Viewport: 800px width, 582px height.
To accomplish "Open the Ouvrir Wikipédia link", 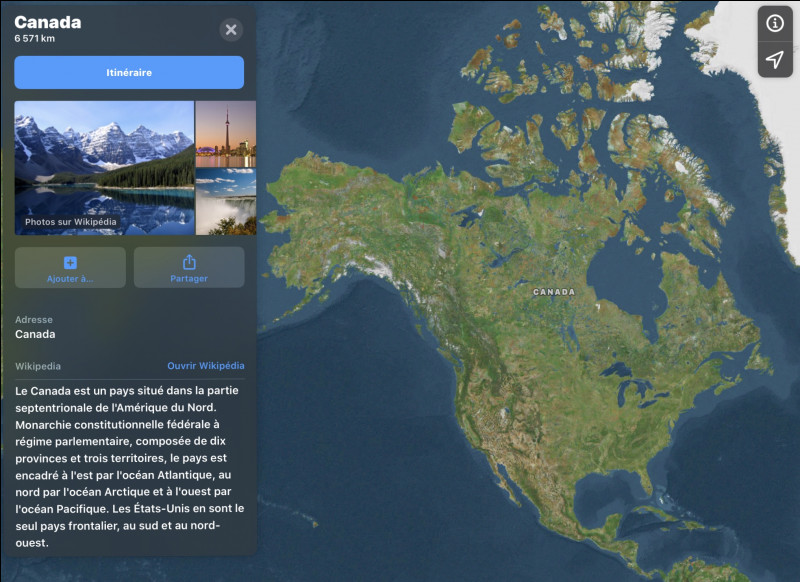I will click(206, 366).
